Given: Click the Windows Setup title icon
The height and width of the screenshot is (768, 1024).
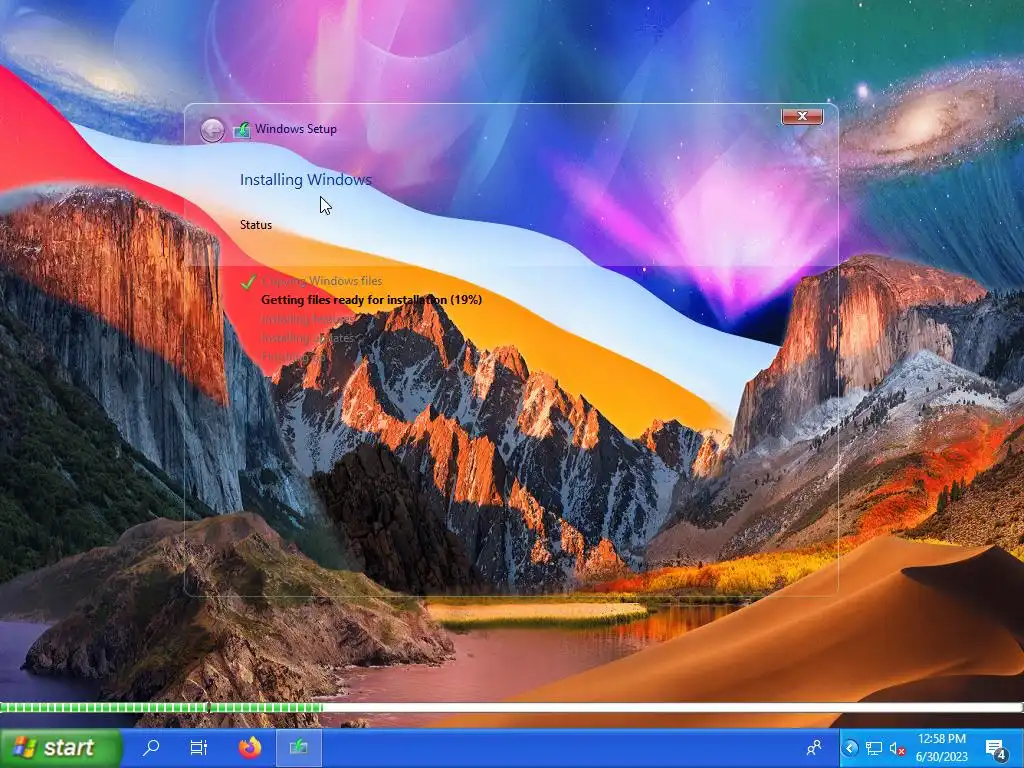Looking at the screenshot, I should click(242, 129).
